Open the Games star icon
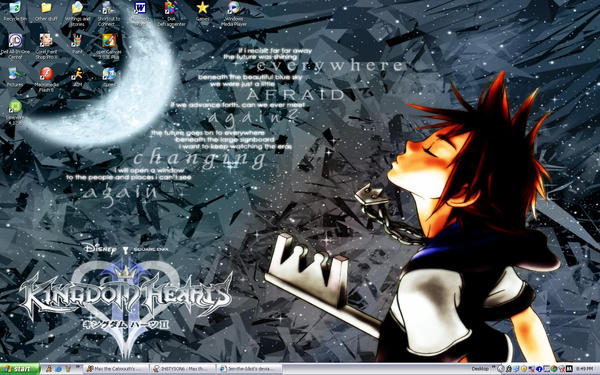 click(x=202, y=11)
